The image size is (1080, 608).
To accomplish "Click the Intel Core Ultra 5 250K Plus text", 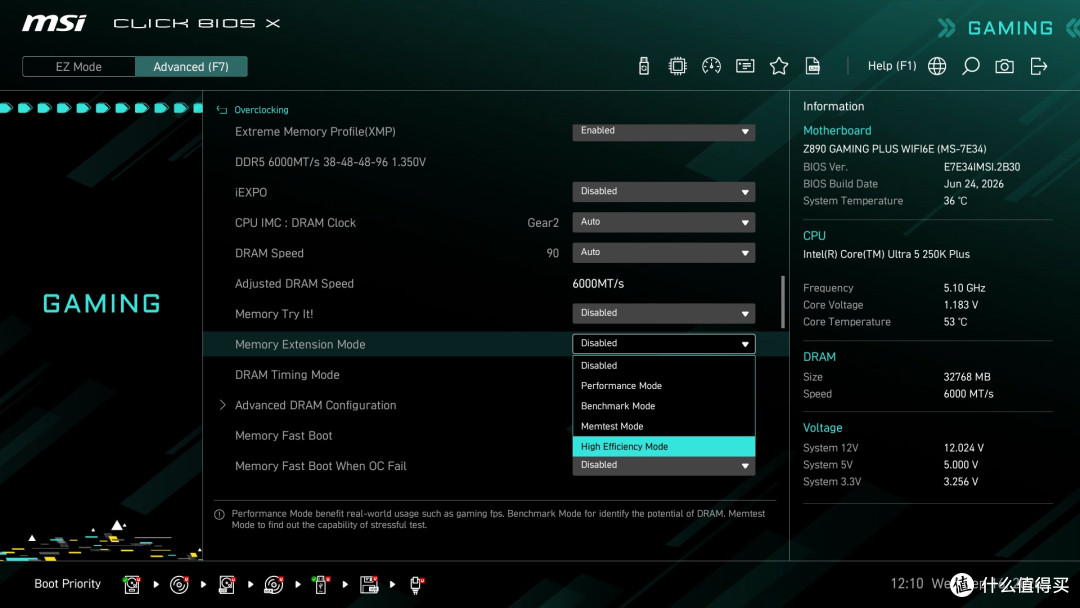I will coord(886,254).
